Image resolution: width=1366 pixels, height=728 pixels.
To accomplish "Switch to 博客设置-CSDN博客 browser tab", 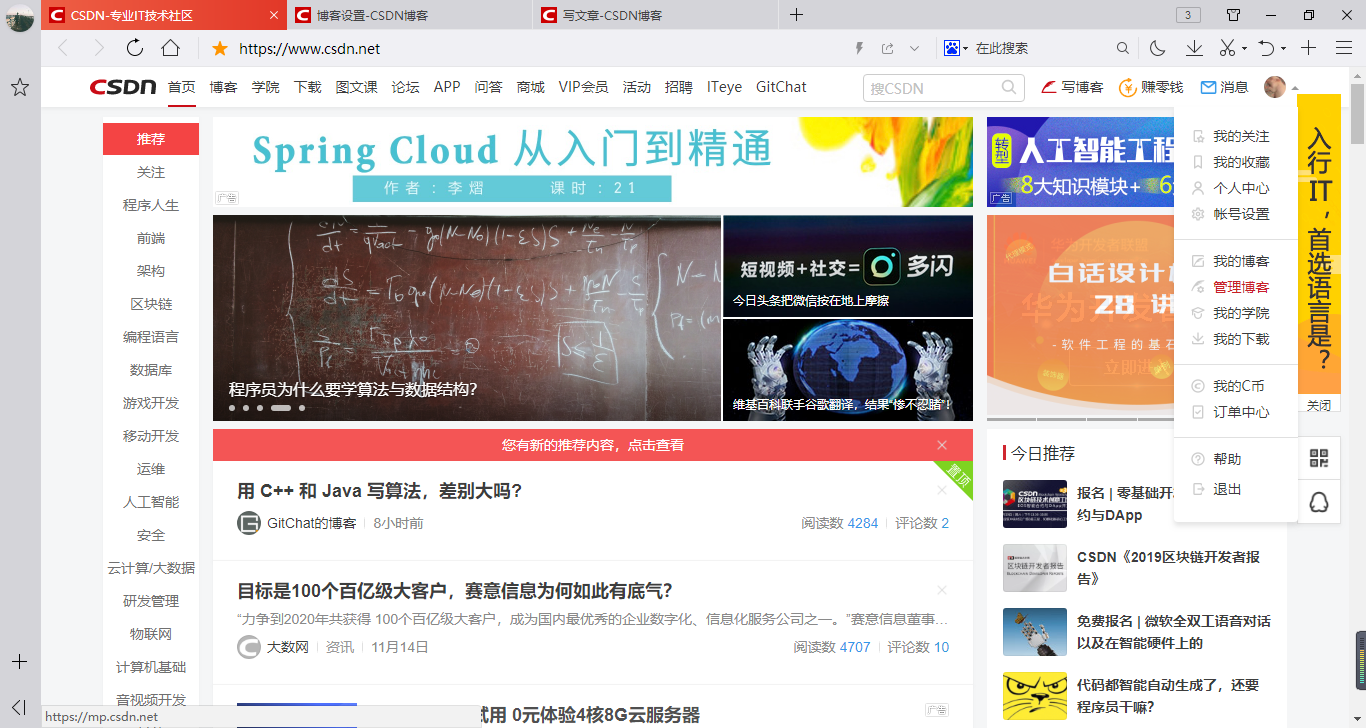I will (x=411, y=15).
